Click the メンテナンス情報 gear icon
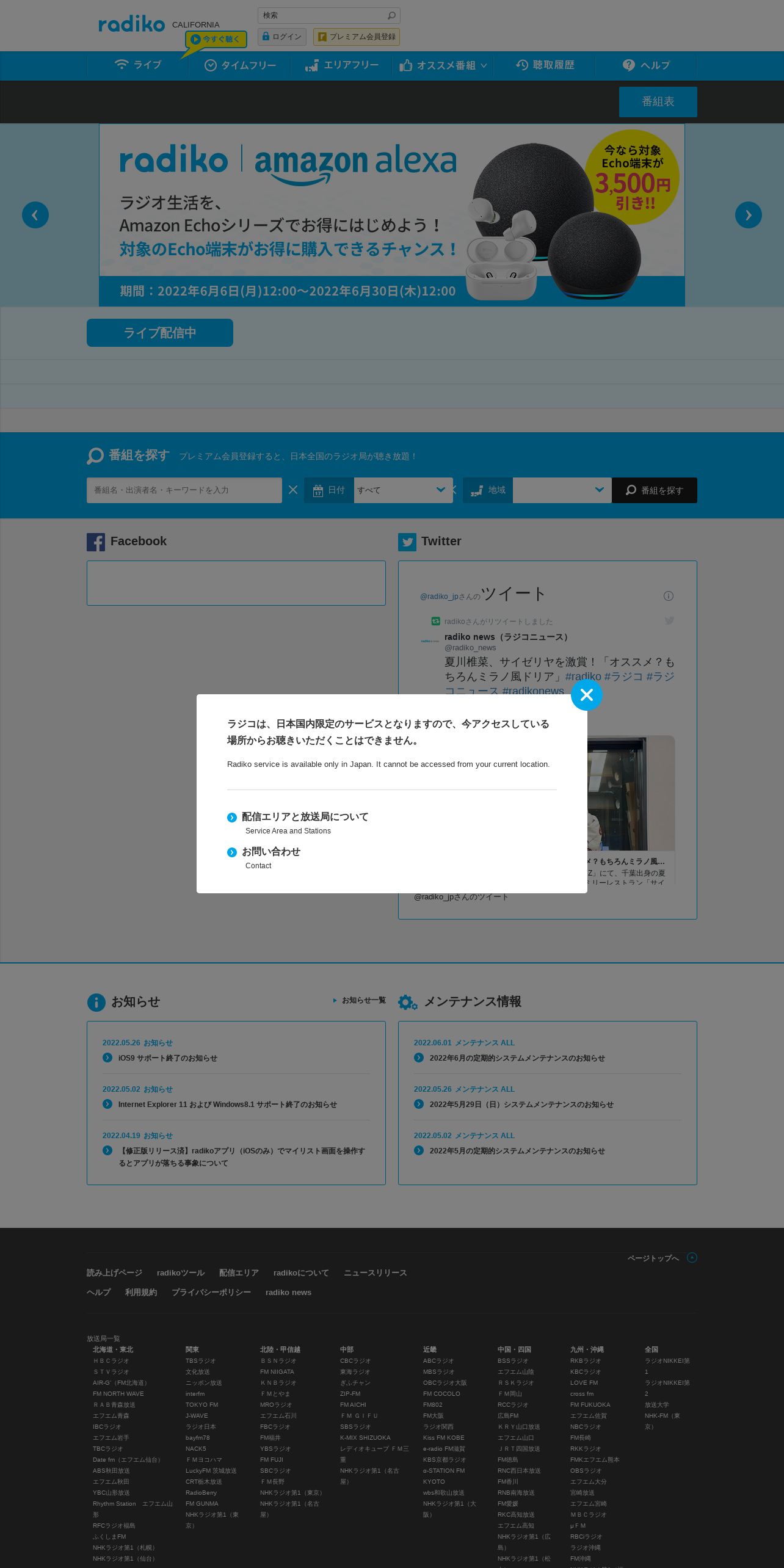Screen dimensions: 784x1568 408,1002
